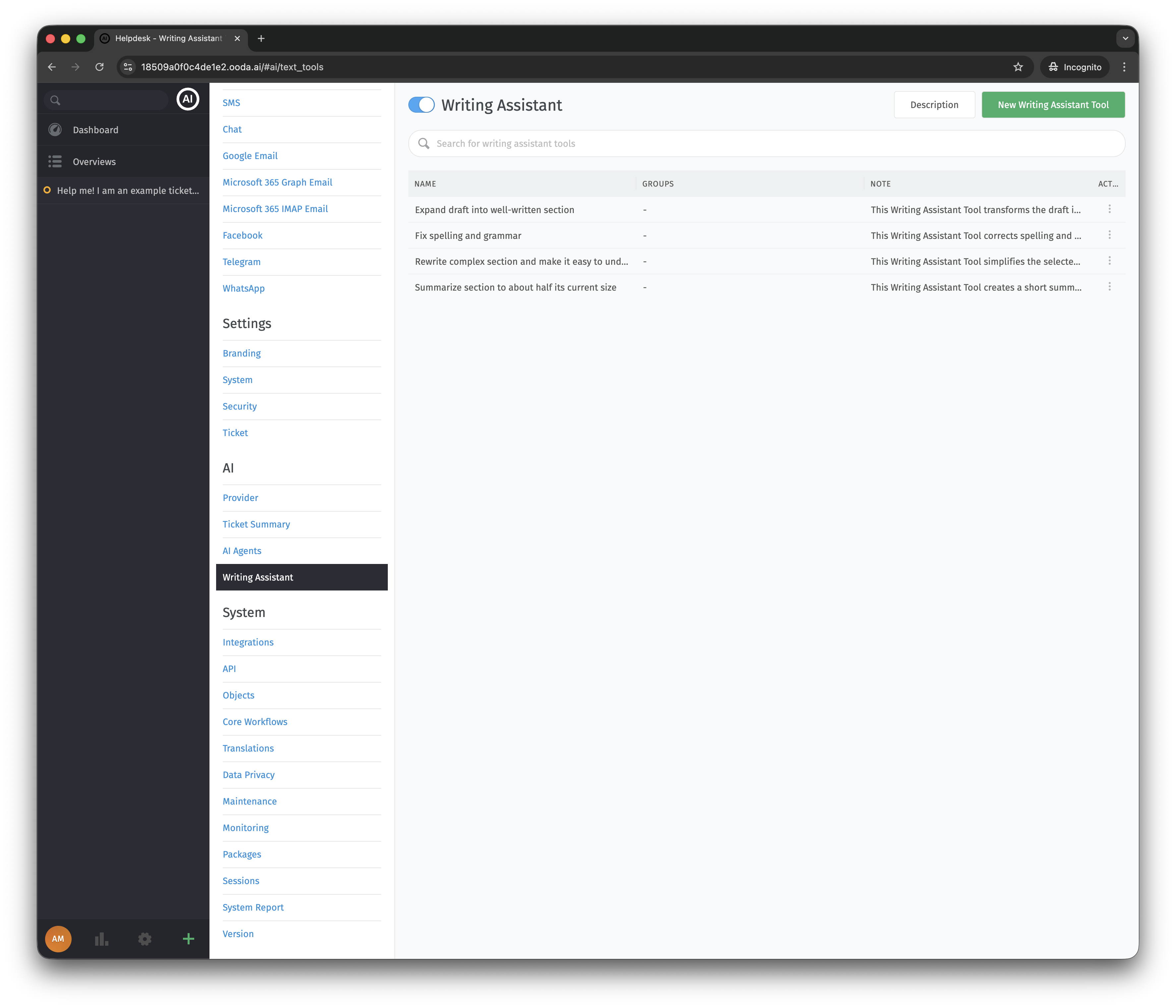Open the example ticket in sidebar
Screen dimensions: 1176x1008
tap(128, 191)
